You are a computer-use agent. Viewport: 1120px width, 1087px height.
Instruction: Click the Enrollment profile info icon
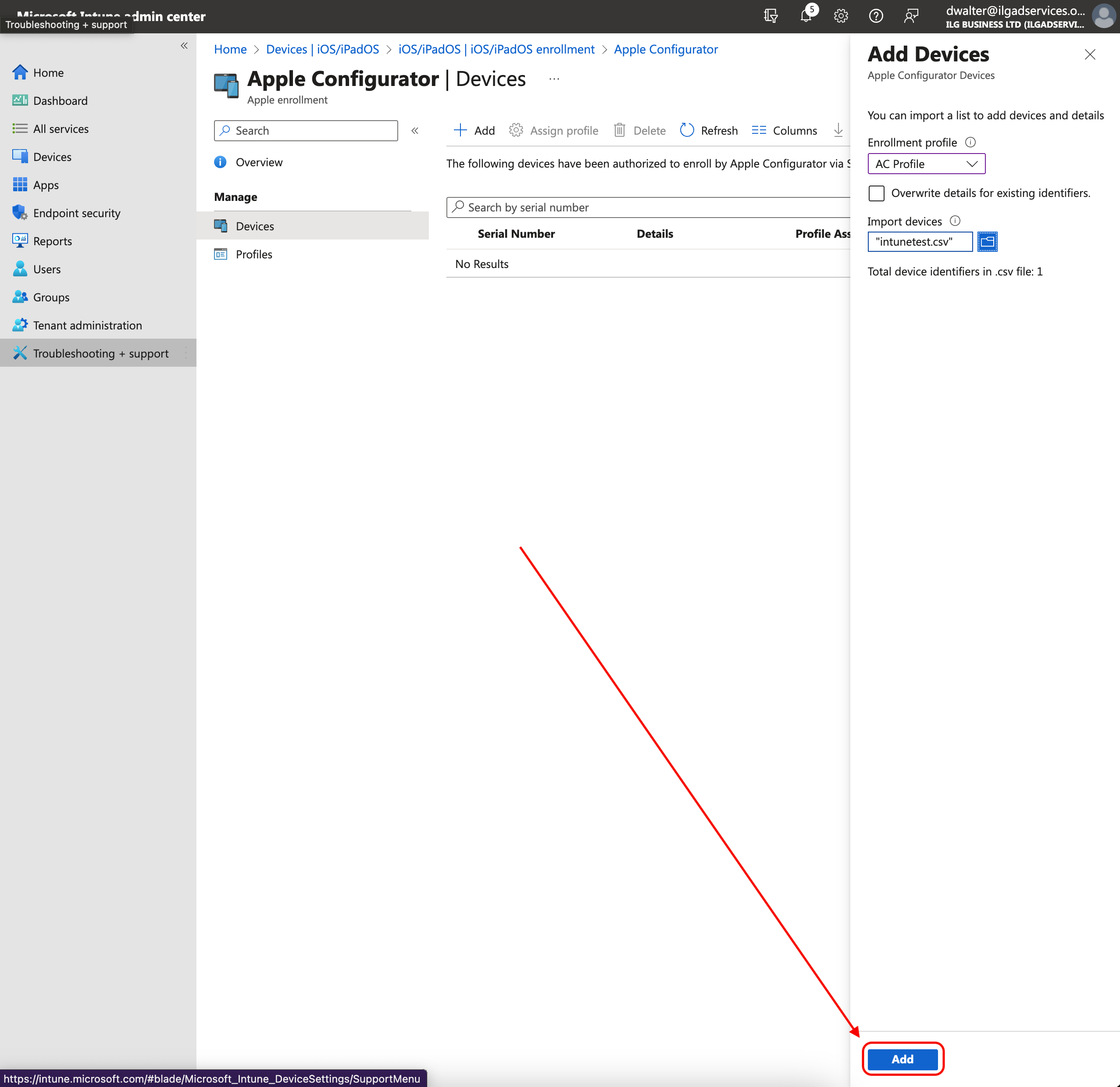click(x=970, y=142)
